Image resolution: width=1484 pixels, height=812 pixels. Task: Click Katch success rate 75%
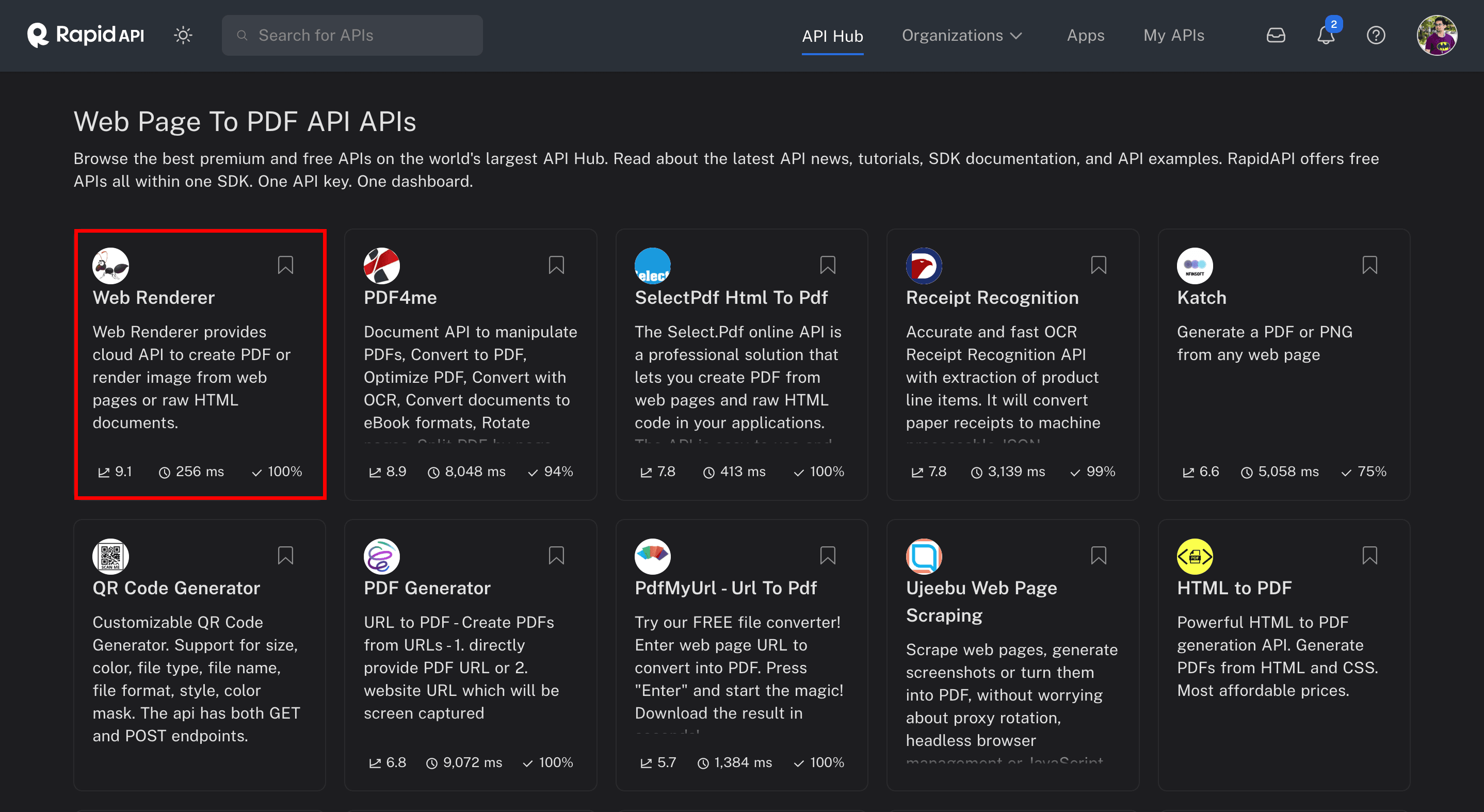point(1363,472)
